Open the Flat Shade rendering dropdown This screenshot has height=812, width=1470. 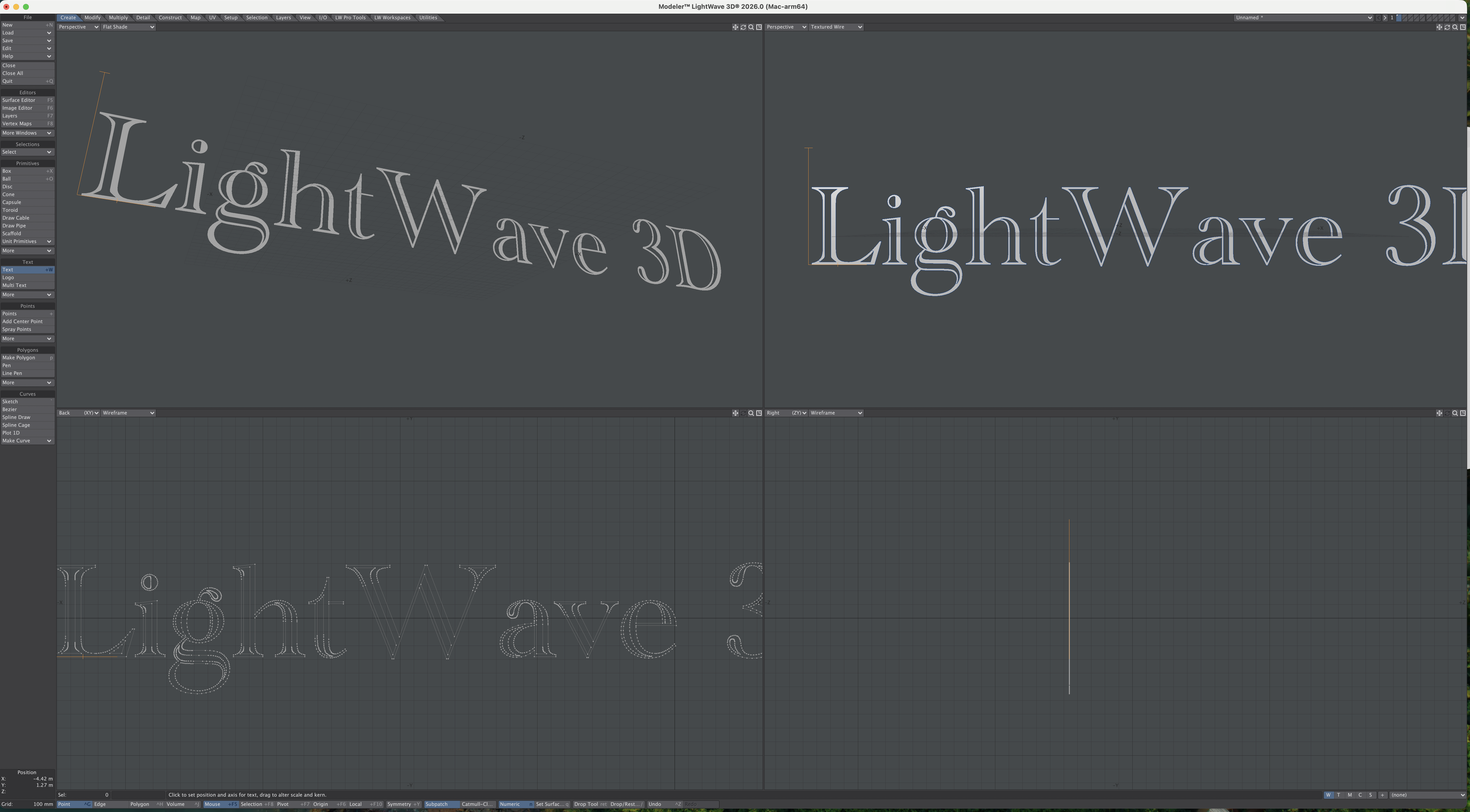[x=128, y=27]
